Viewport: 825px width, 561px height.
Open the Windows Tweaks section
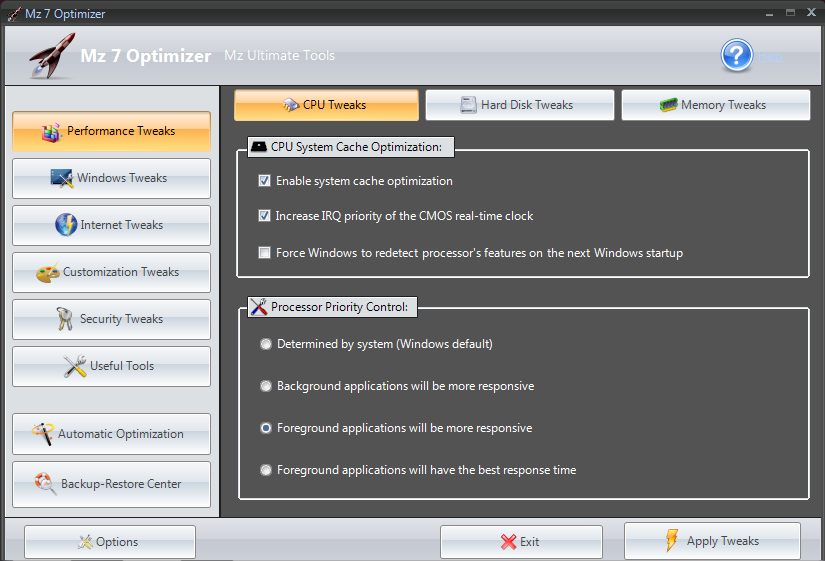tap(112, 178)
